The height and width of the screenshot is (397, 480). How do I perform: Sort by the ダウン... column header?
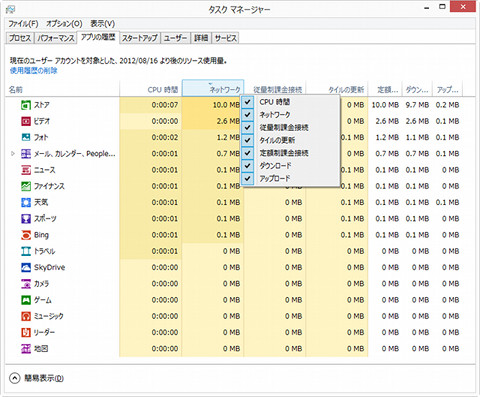[x=417, y=89]
